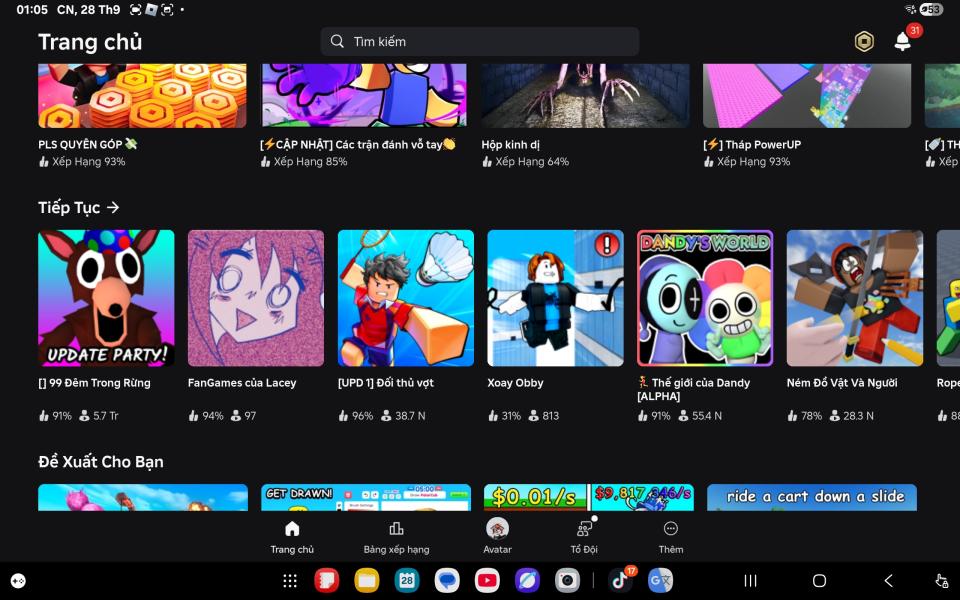960x600 pixels.
Task: Click [] 99 Đêm Trong Rừng title
Action: coord(94,383)
